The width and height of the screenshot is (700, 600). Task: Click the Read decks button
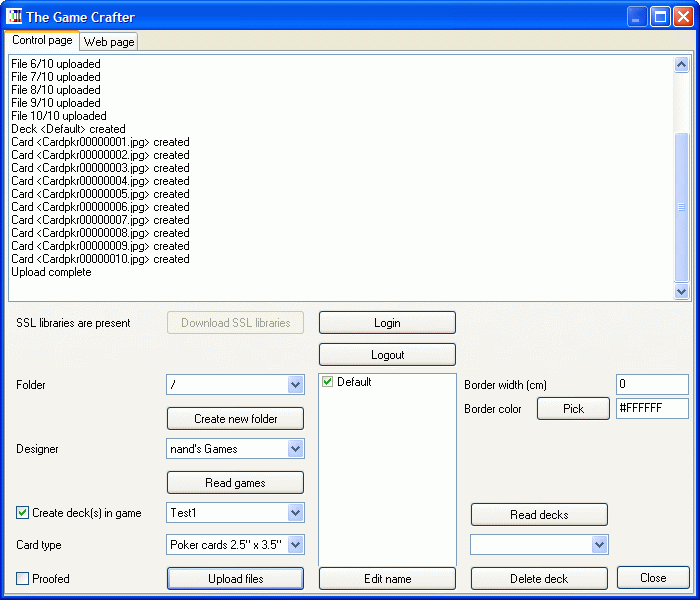(x=539, y=515)
